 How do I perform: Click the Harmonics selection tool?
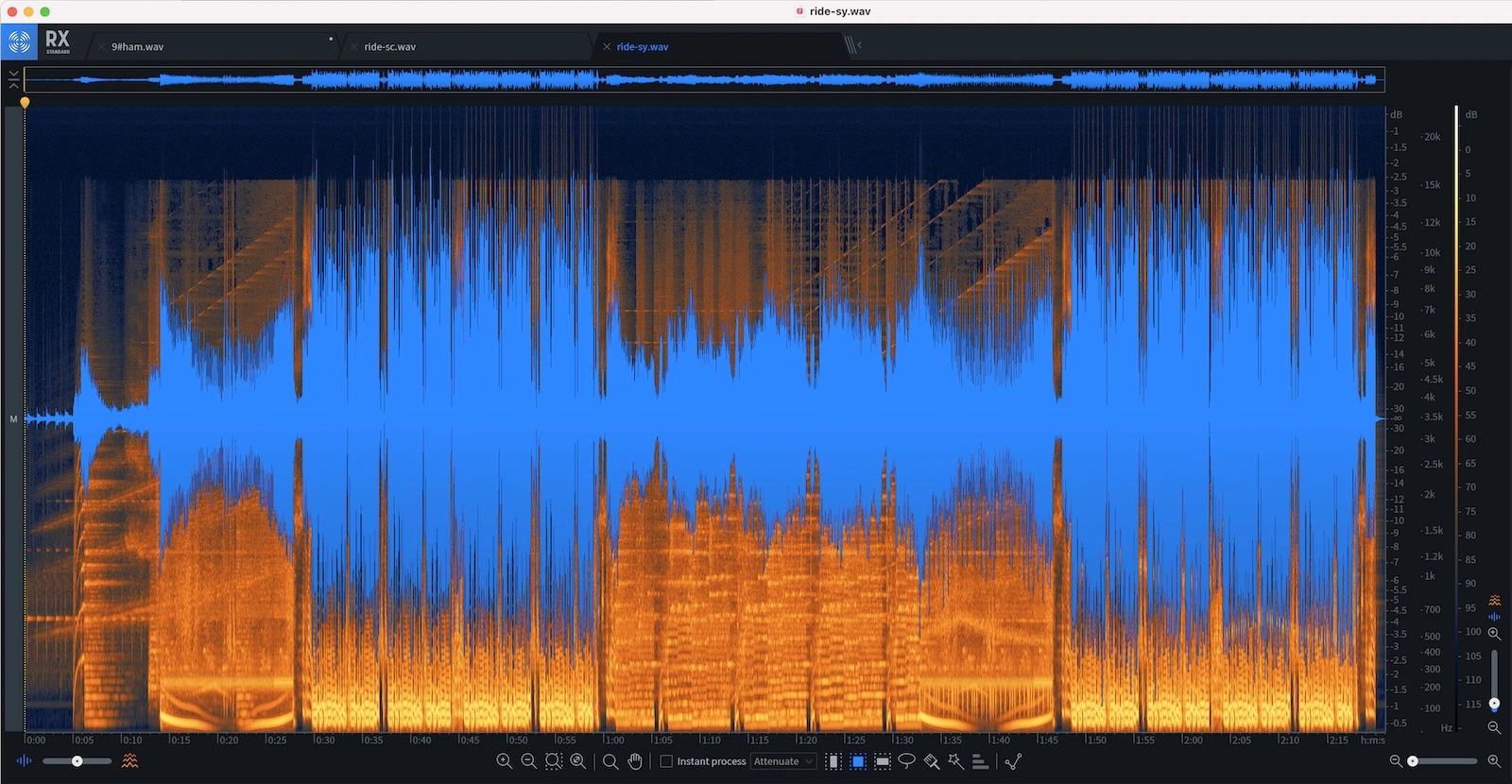point(980,761)
